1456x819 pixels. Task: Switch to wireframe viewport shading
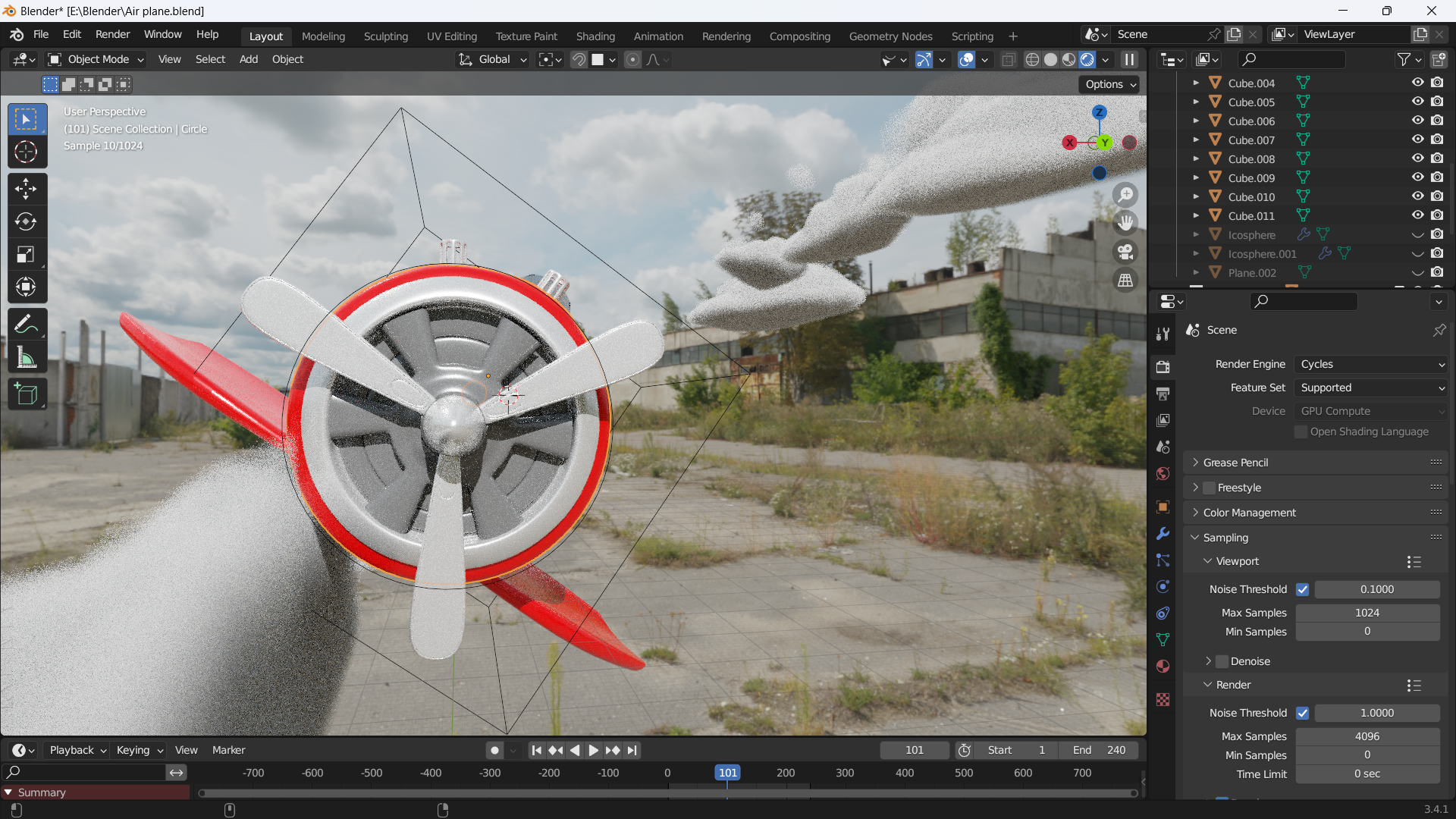1032,60
